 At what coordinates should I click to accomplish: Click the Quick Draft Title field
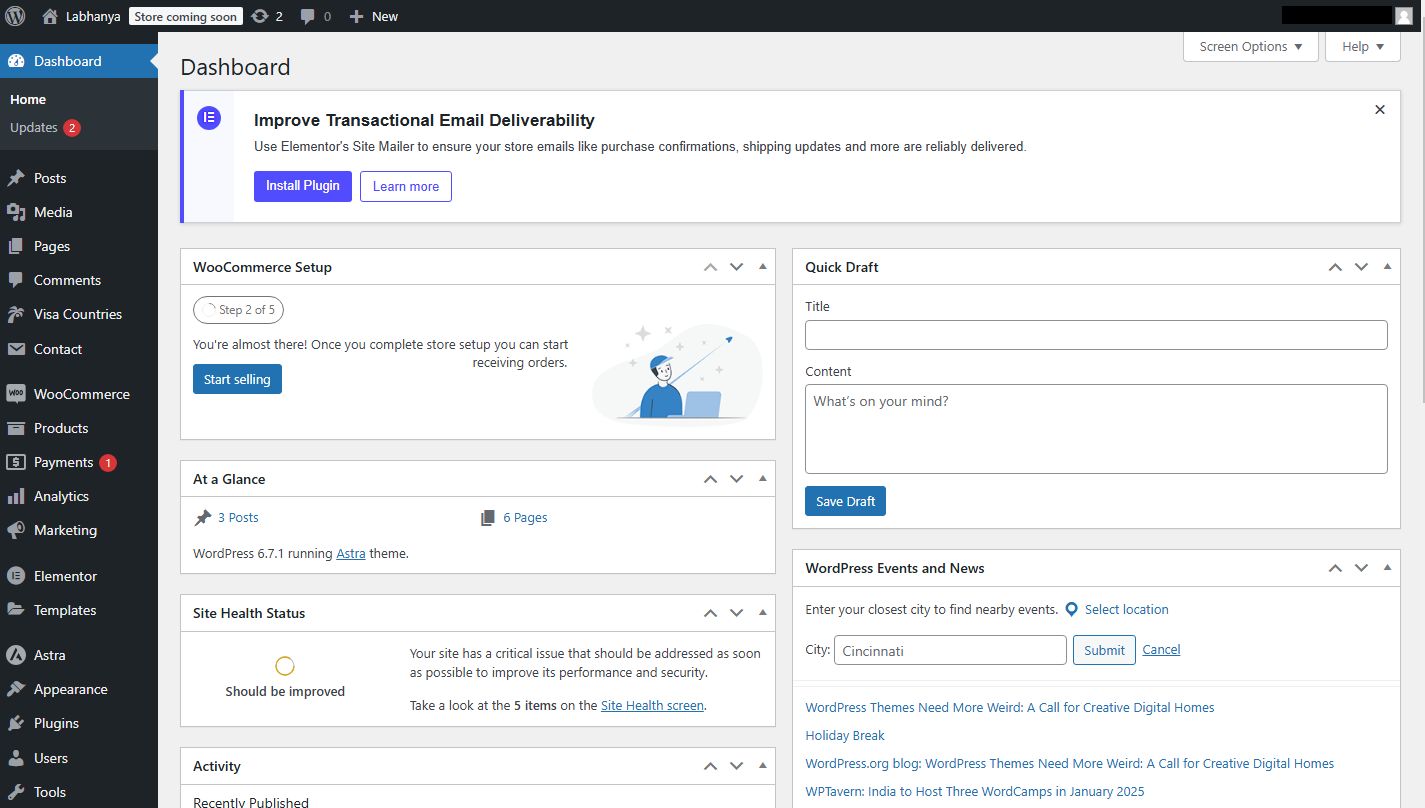click(1096, 335)
